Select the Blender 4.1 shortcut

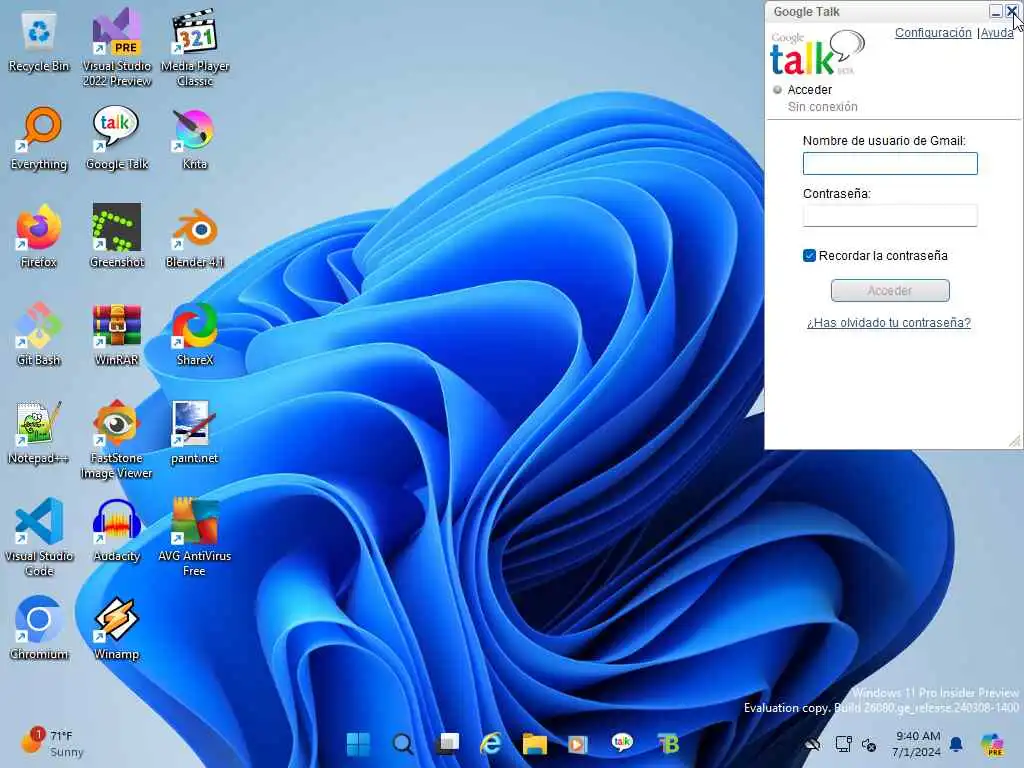195,238
